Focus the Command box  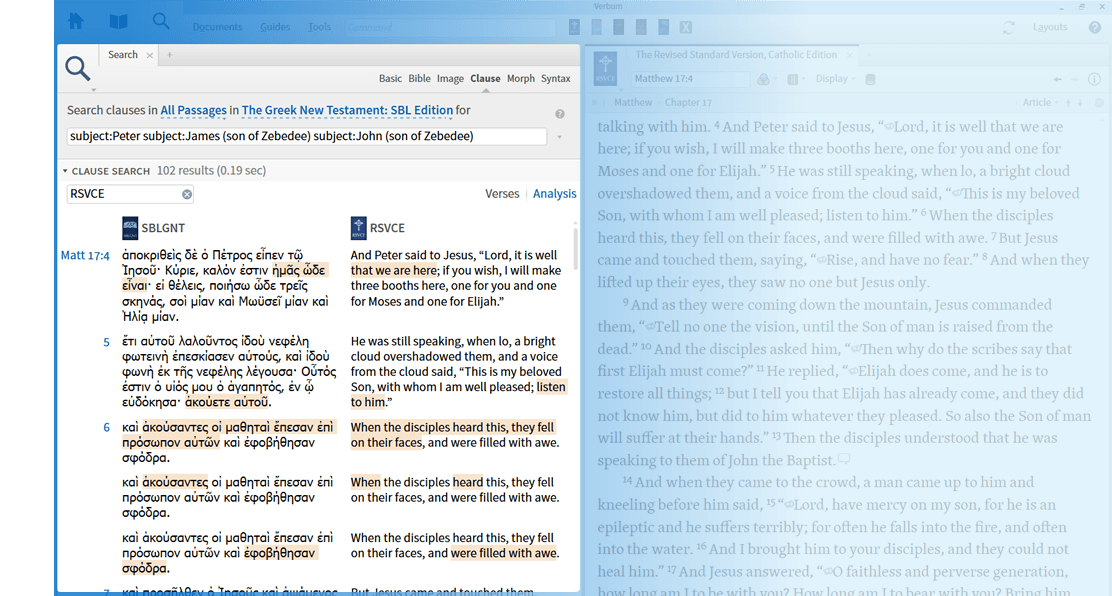point(450,28)
